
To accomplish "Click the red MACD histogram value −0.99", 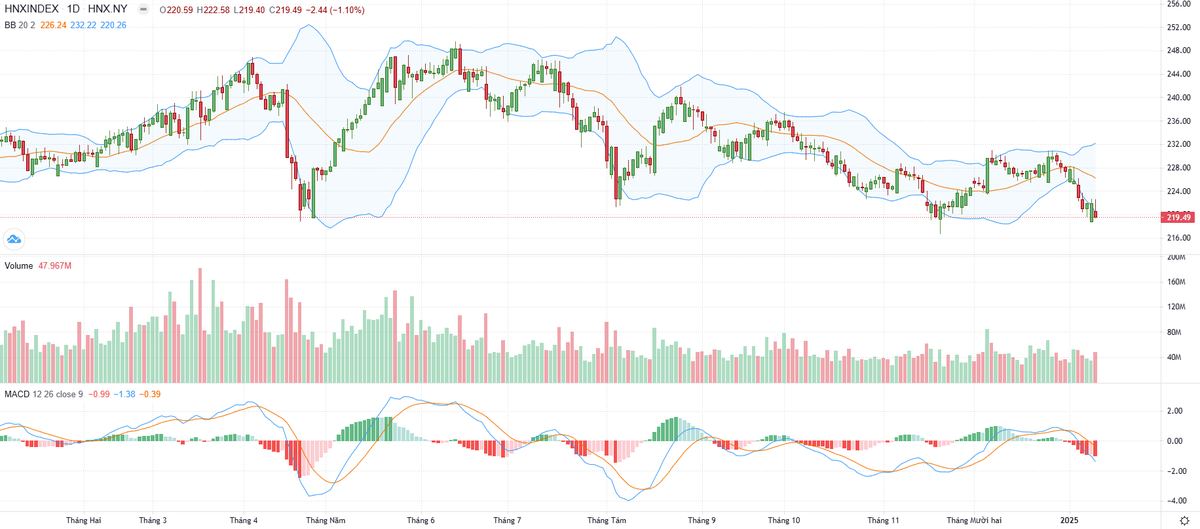I will tap(99, 394).
